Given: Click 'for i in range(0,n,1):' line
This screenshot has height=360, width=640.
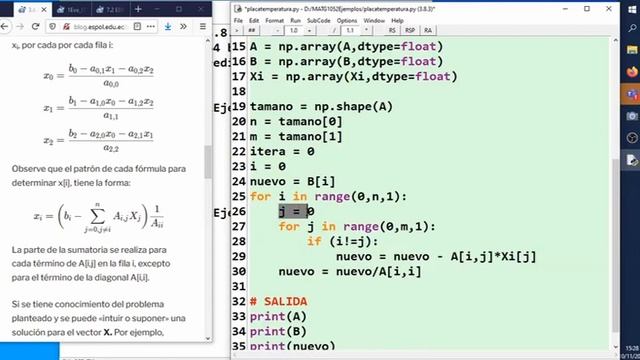Looking at the screenshot, I should (329, 196).
